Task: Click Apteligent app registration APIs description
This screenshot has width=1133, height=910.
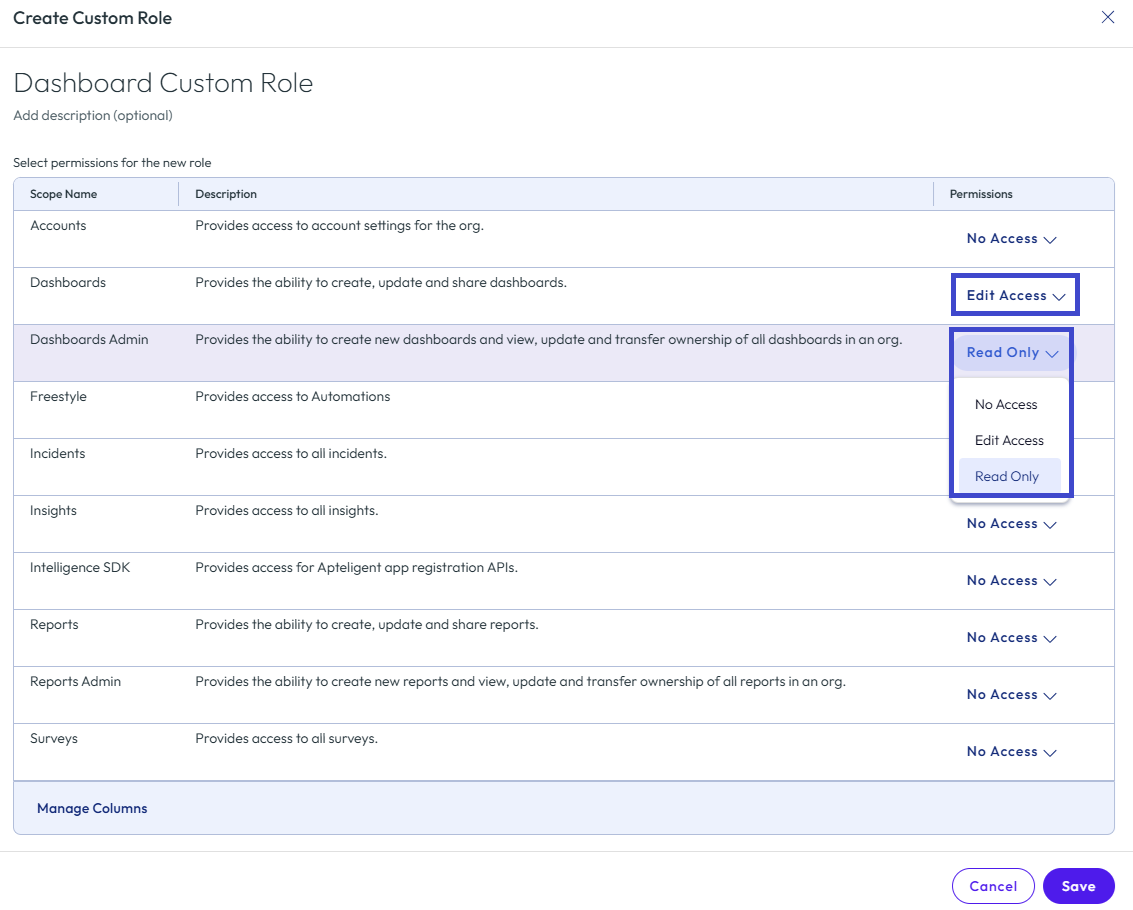Action: click(x=356, y=567)
